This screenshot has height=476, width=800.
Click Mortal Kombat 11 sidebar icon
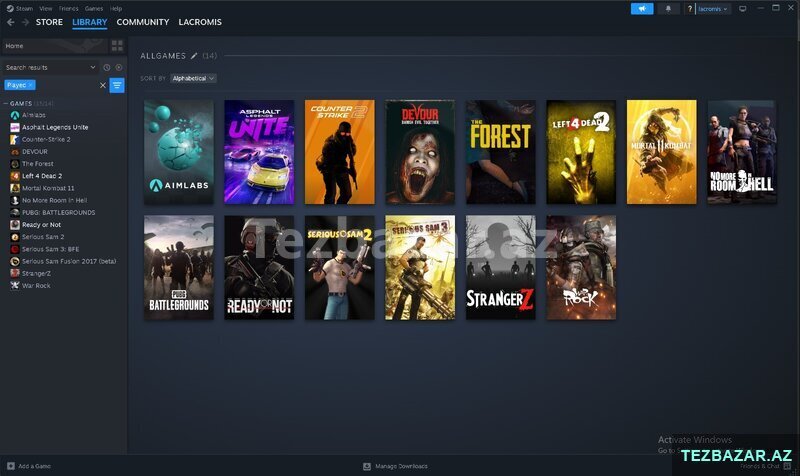click(15, 188)
